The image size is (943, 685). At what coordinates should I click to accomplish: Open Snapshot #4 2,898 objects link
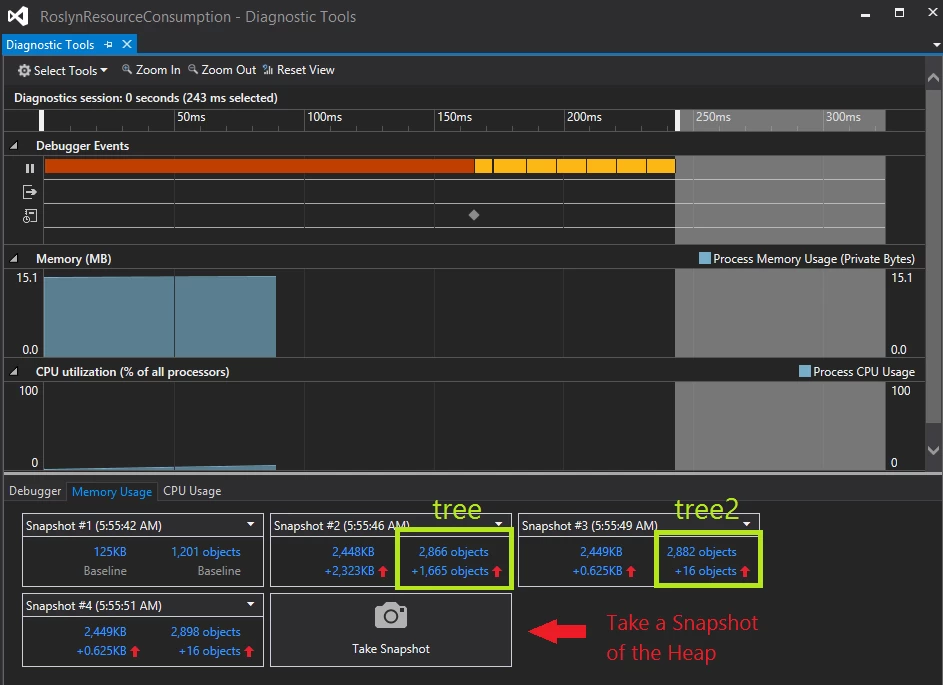pyautogui.click(x=206, y=631)
